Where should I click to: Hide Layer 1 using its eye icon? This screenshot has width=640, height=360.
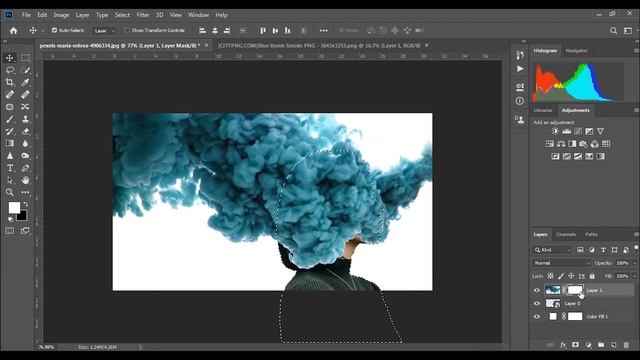(x=537, y=290)
